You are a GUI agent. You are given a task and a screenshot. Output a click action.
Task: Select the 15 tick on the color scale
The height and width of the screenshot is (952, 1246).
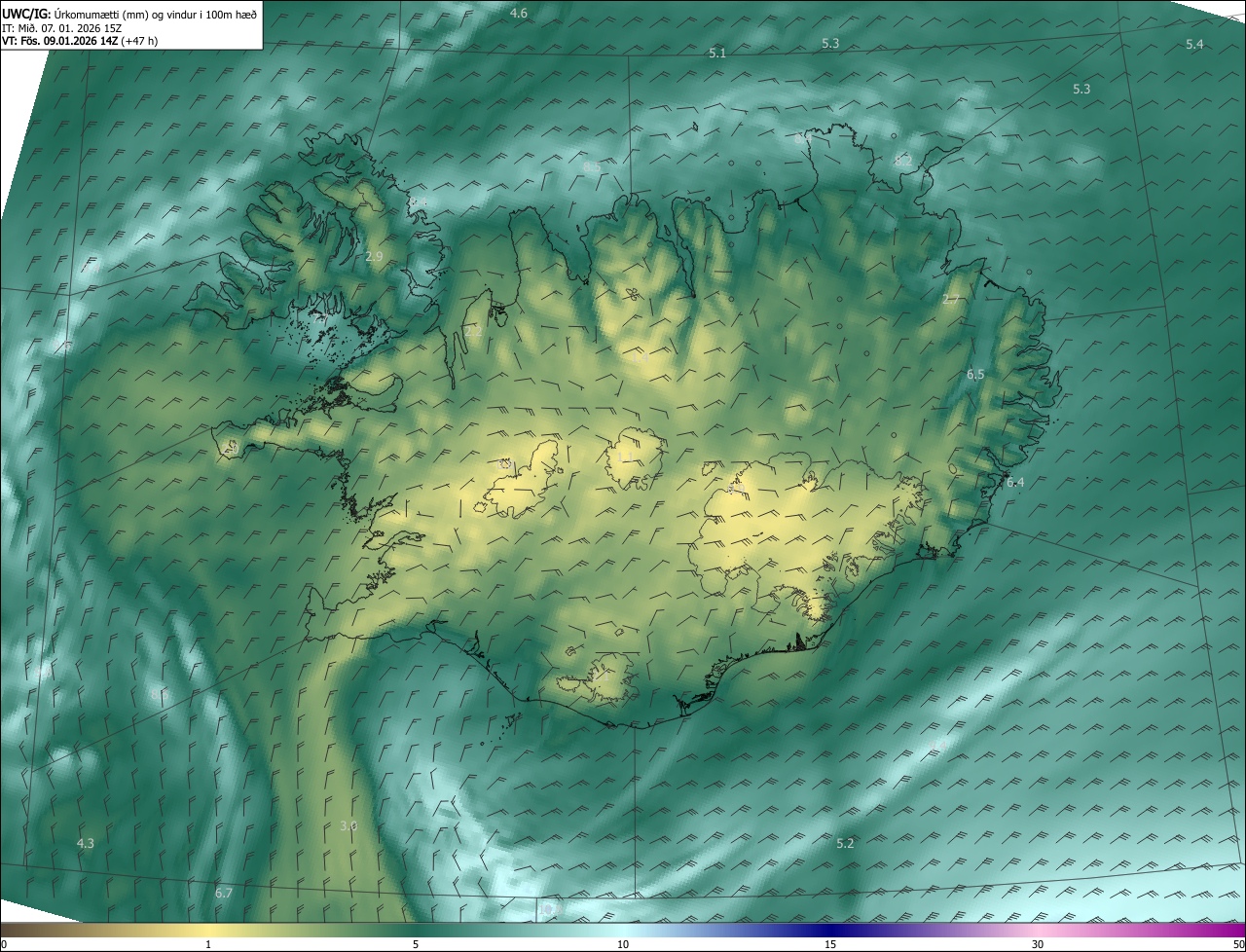tap(830, 945)
